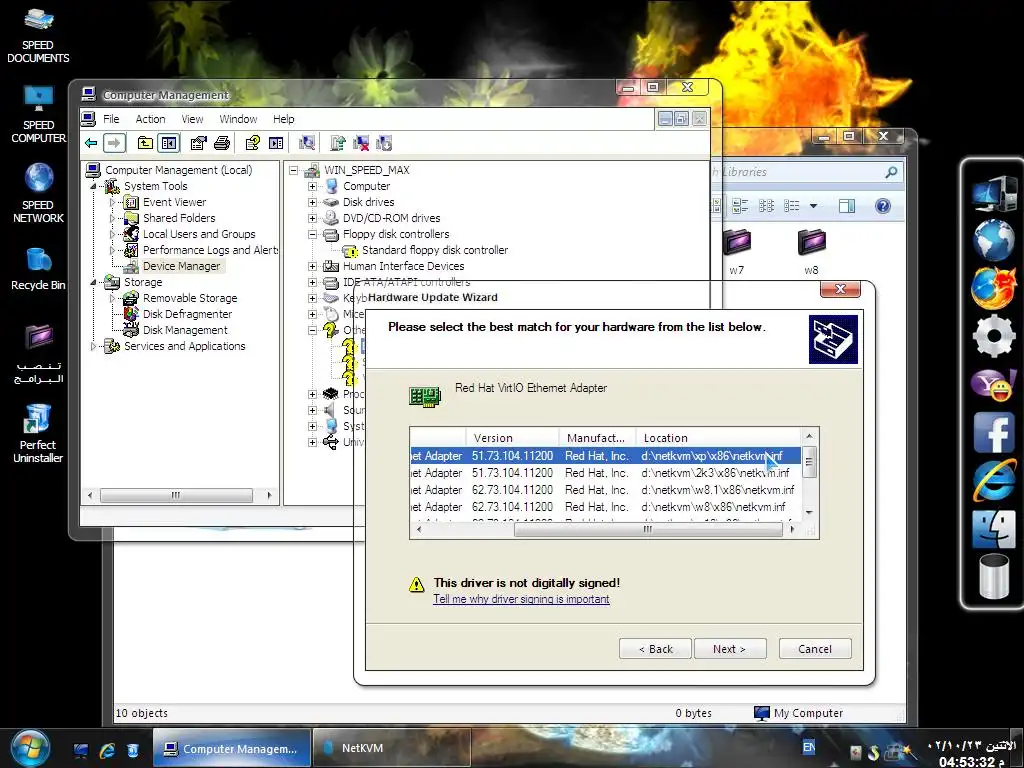Open the File menu
Screen dimensions: 1024x768
pos(111,119)
